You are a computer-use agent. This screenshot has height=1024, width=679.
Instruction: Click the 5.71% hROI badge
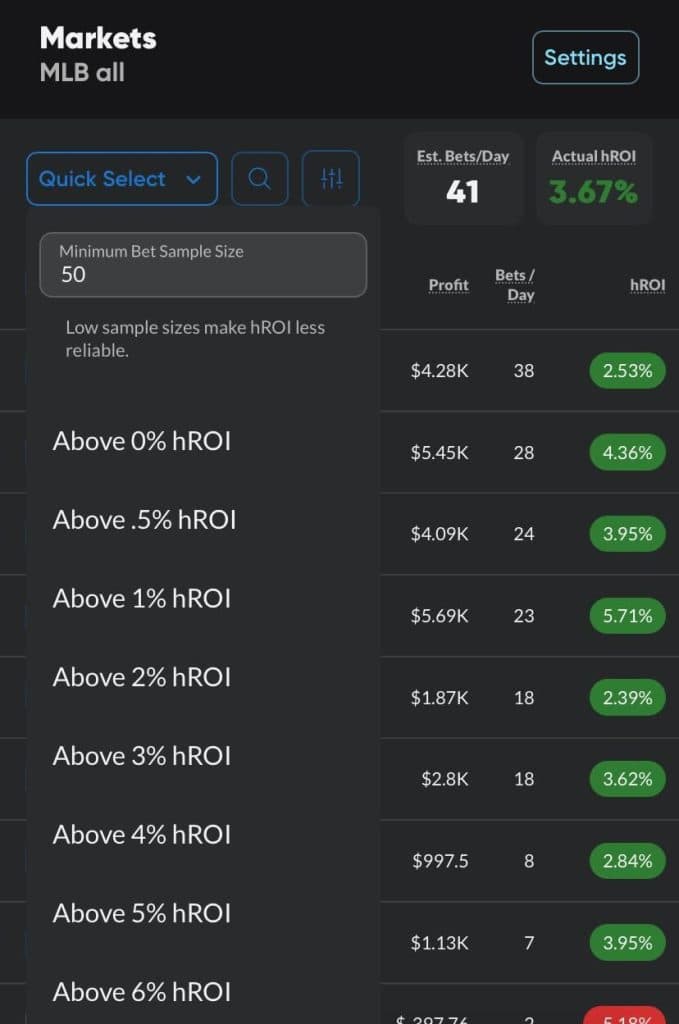[x=627, y=616]
